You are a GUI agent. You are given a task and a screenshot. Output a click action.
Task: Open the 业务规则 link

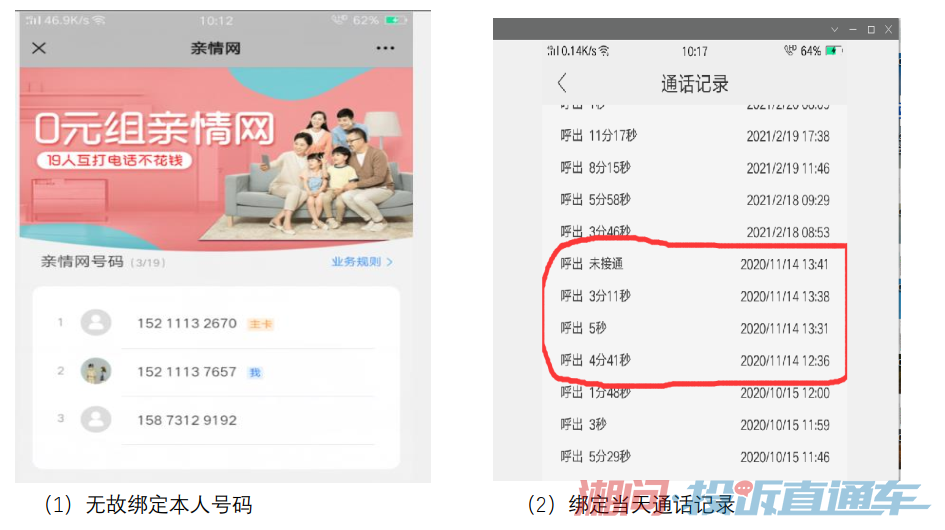356,262
